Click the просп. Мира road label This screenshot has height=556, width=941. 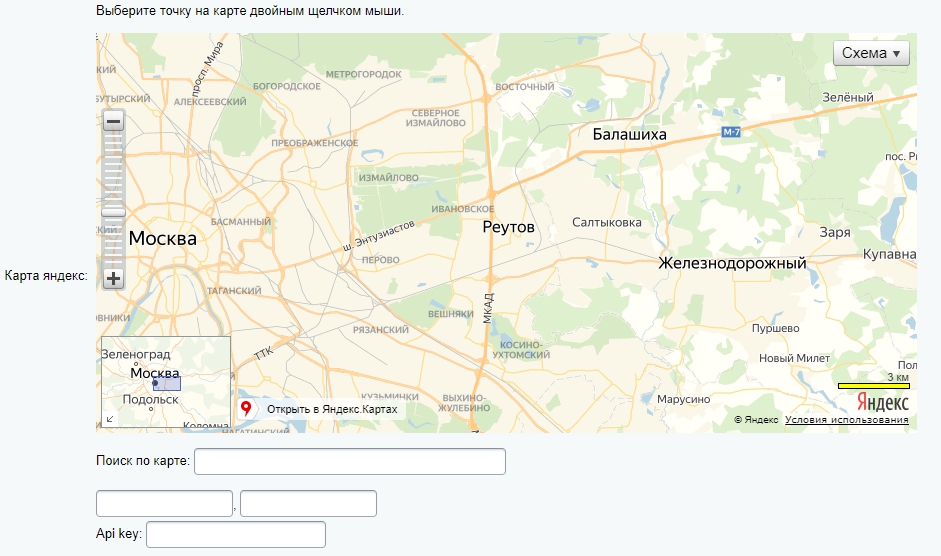[207, 68]
